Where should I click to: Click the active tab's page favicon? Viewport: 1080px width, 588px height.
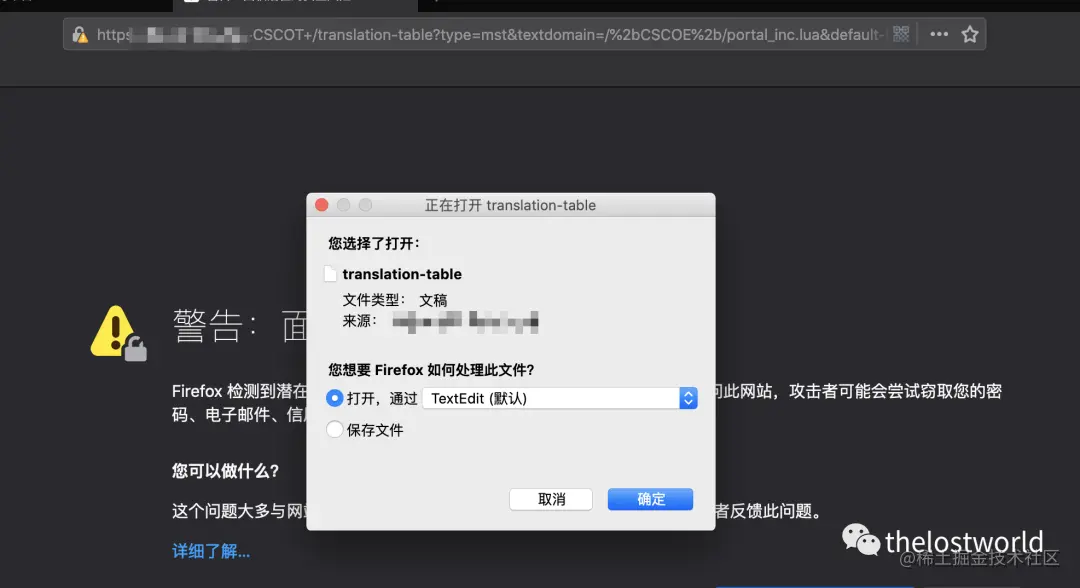coord(190,4)
